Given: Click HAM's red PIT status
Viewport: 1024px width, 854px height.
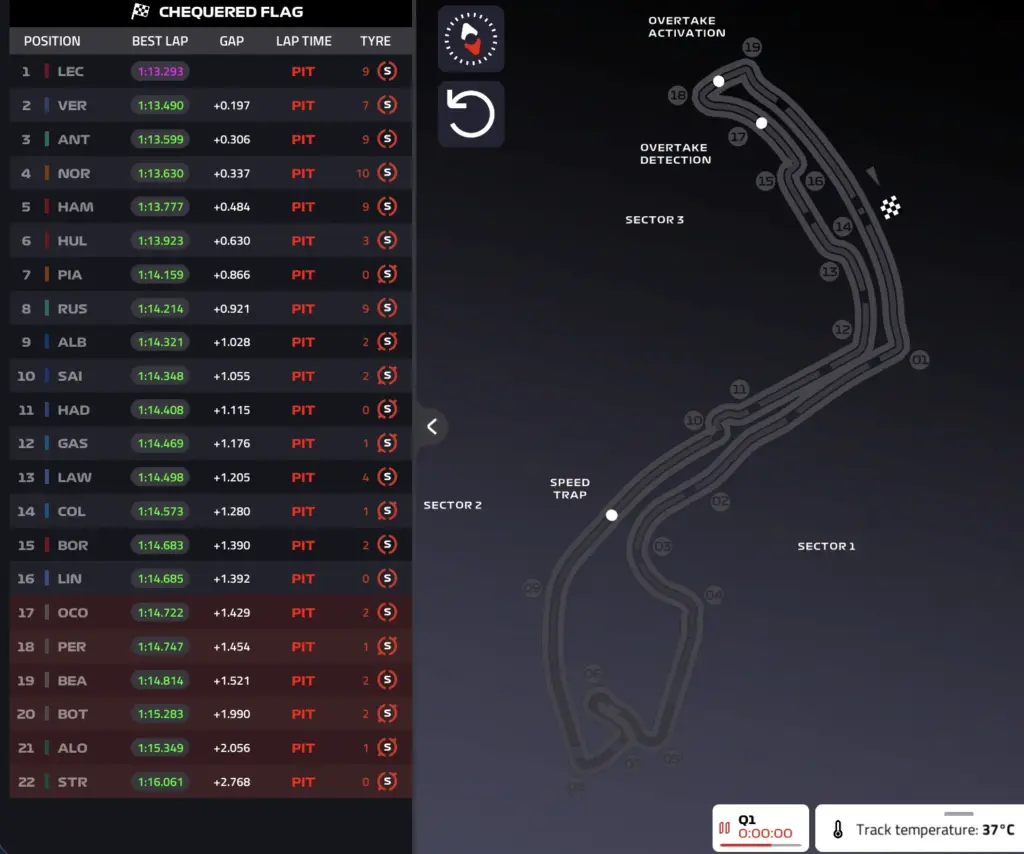Looking at the screenshot, I should click(x=303, y=207).
